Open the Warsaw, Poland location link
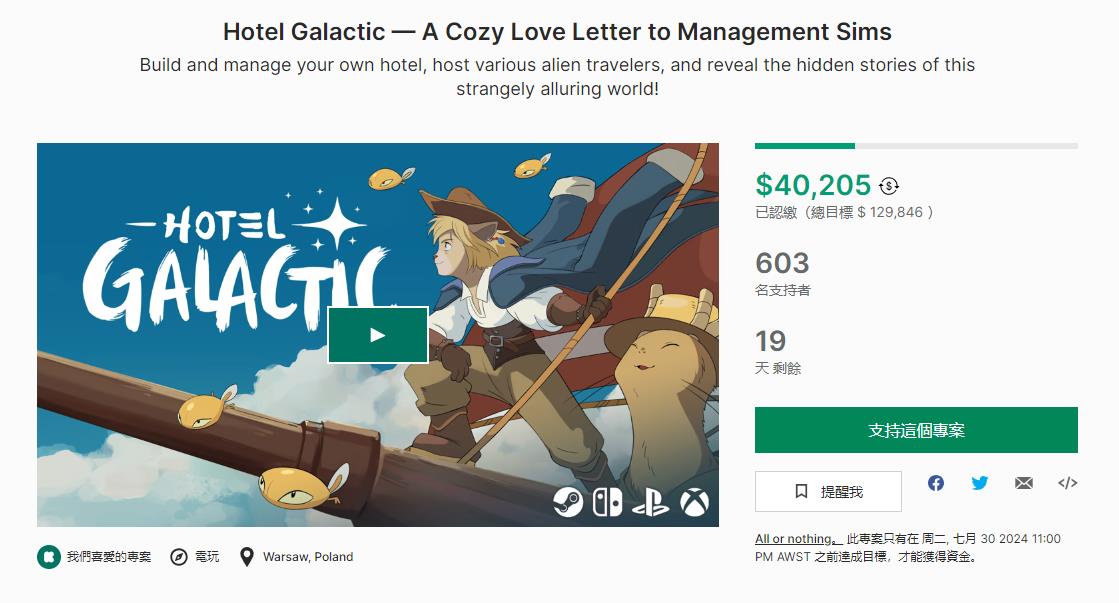The width and height of the screenshot is (1119, 603). click(x=296, y=557)
